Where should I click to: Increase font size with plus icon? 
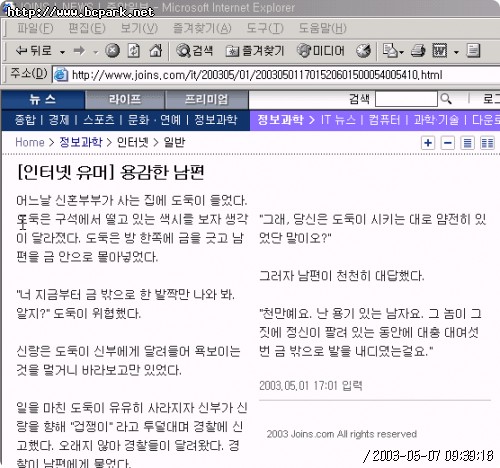pos(428,143)
